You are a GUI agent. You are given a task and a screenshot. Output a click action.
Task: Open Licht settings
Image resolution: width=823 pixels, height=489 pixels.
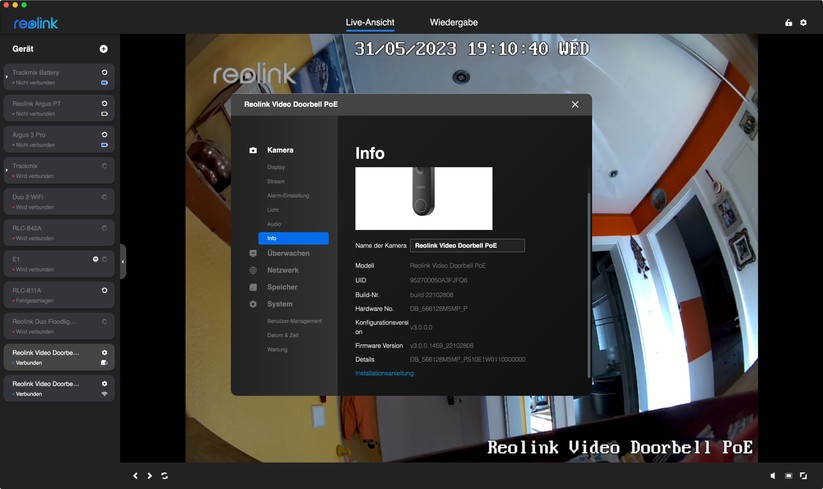click(x=273, y=209)
